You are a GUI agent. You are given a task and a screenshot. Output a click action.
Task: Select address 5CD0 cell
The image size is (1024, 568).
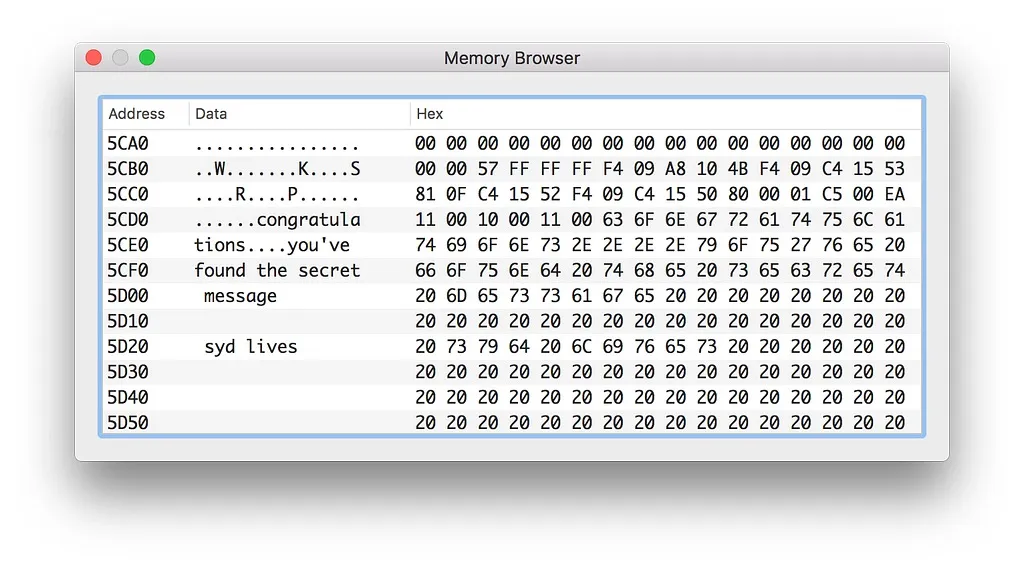click(128, 219)
